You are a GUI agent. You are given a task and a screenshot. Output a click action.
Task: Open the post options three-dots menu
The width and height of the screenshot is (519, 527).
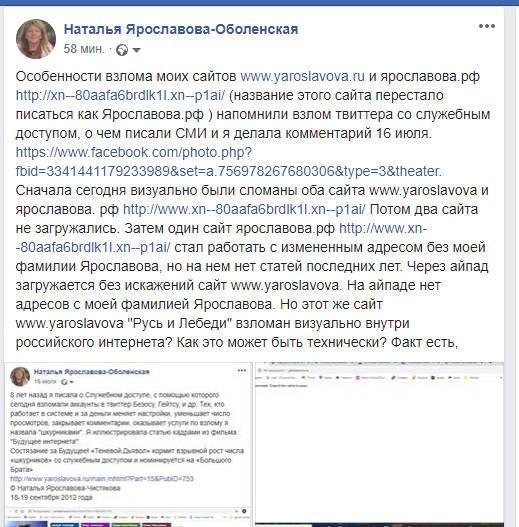tap(487, 26)
